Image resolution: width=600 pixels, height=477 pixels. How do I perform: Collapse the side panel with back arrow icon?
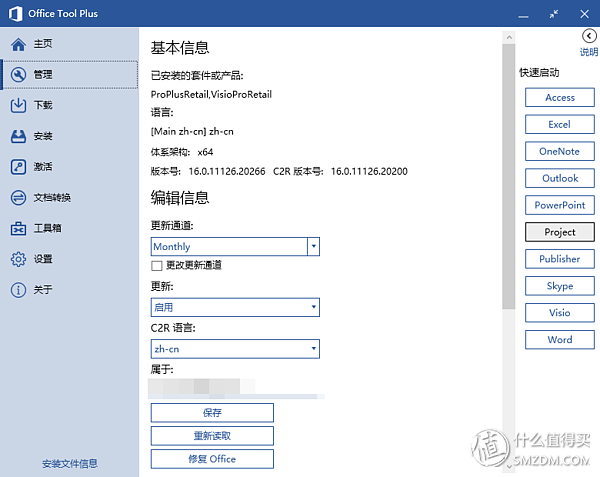589,36
